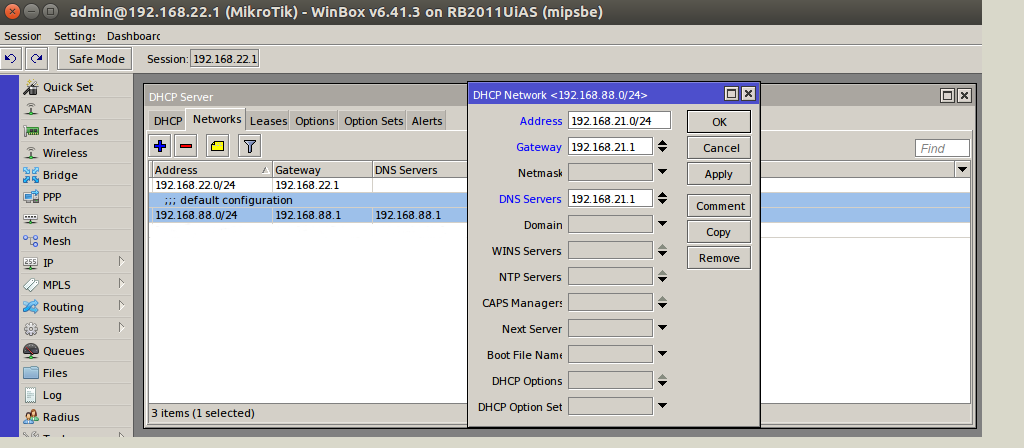Click the undo arrow icon
This screenshot has width=1024, height=448.
pos(11,59)
